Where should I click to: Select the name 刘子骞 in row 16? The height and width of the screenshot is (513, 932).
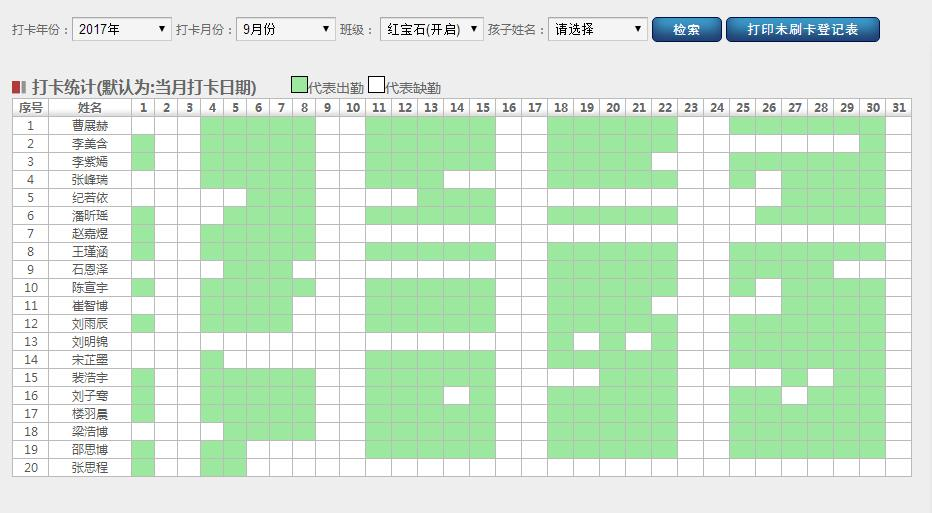pos(90,395)
